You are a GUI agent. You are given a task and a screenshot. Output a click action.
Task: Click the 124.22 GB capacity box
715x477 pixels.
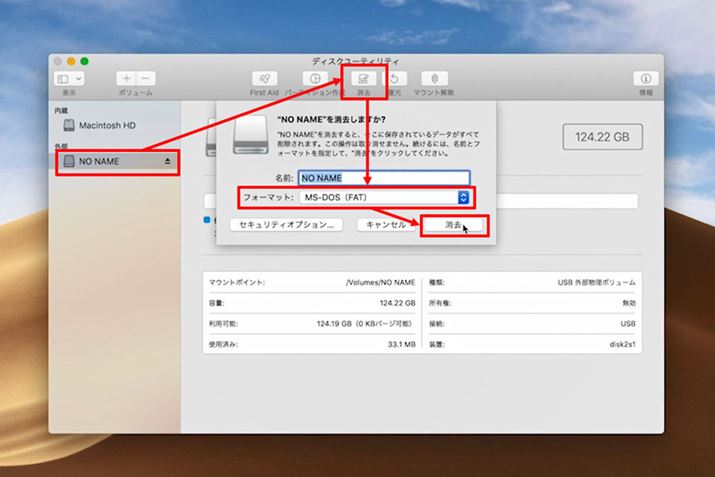tap(602, 137)
